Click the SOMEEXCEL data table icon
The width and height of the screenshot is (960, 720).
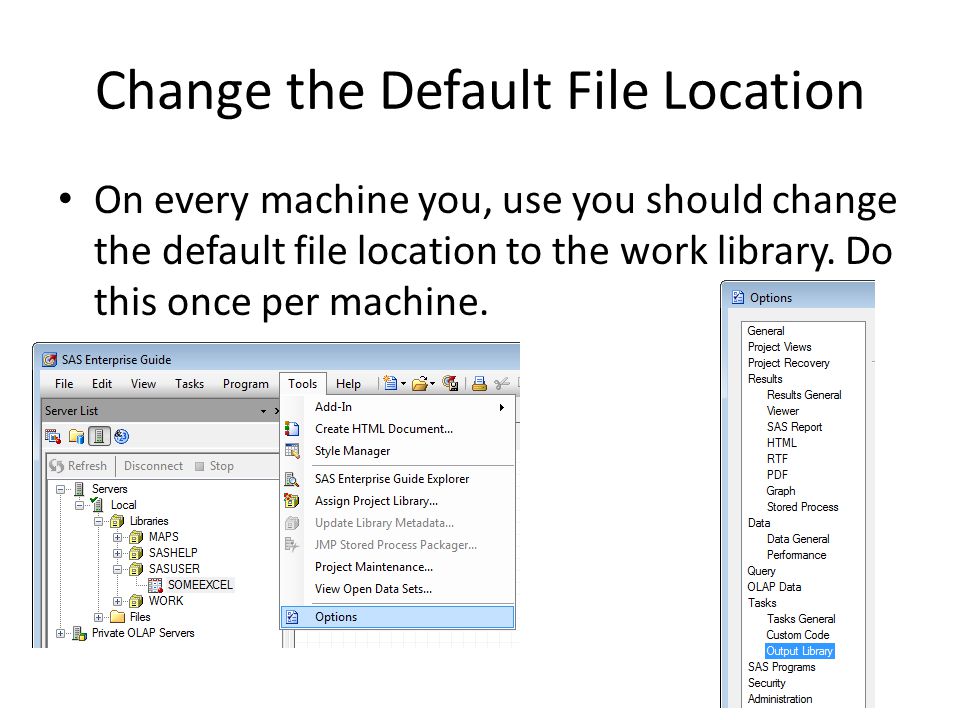pos(155,585)
